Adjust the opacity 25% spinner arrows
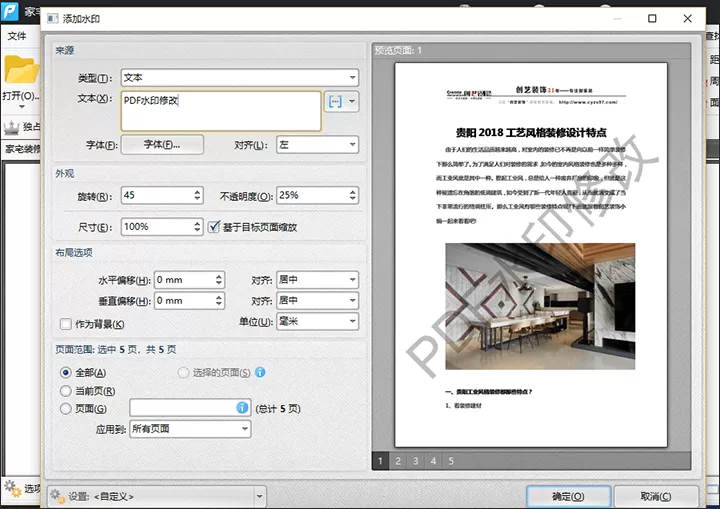The image size is (720, 509). 353,195
